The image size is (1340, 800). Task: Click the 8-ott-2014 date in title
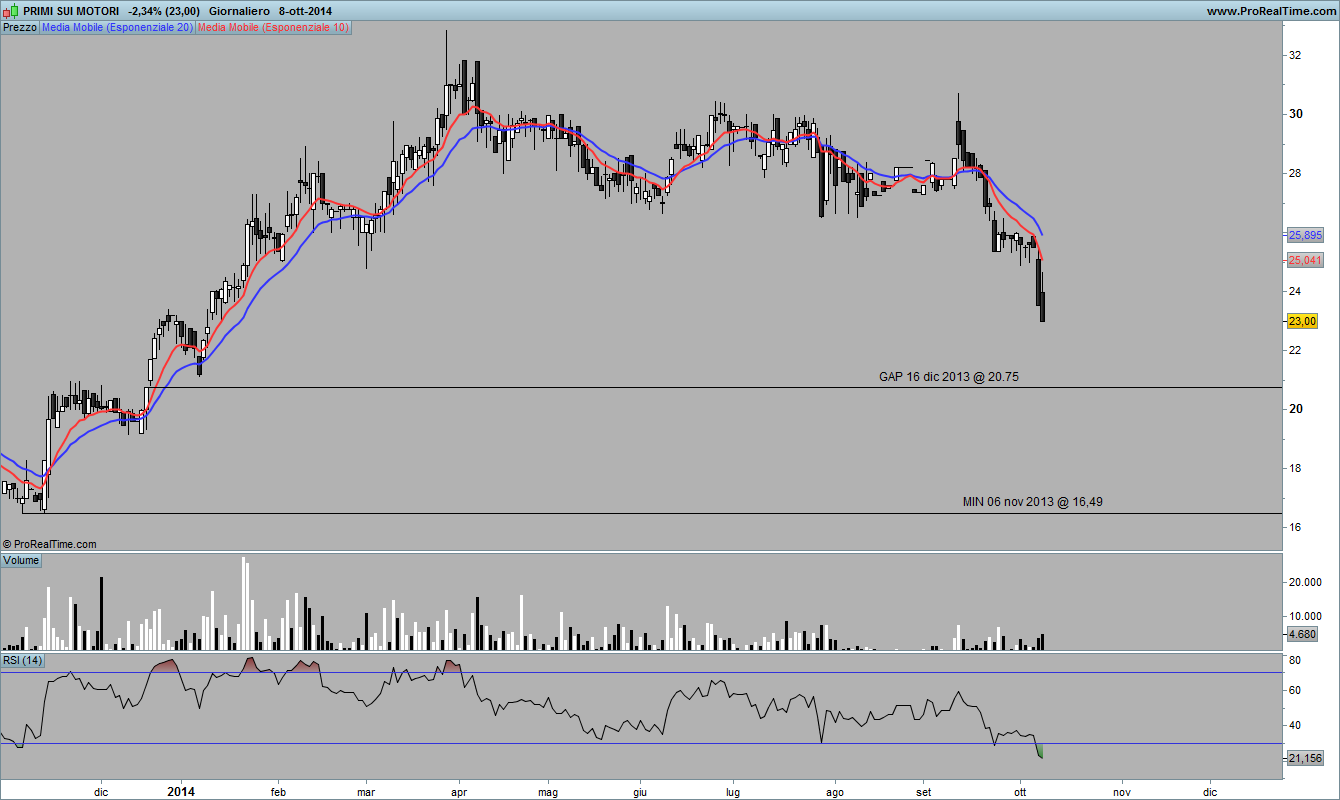point(306,11)
